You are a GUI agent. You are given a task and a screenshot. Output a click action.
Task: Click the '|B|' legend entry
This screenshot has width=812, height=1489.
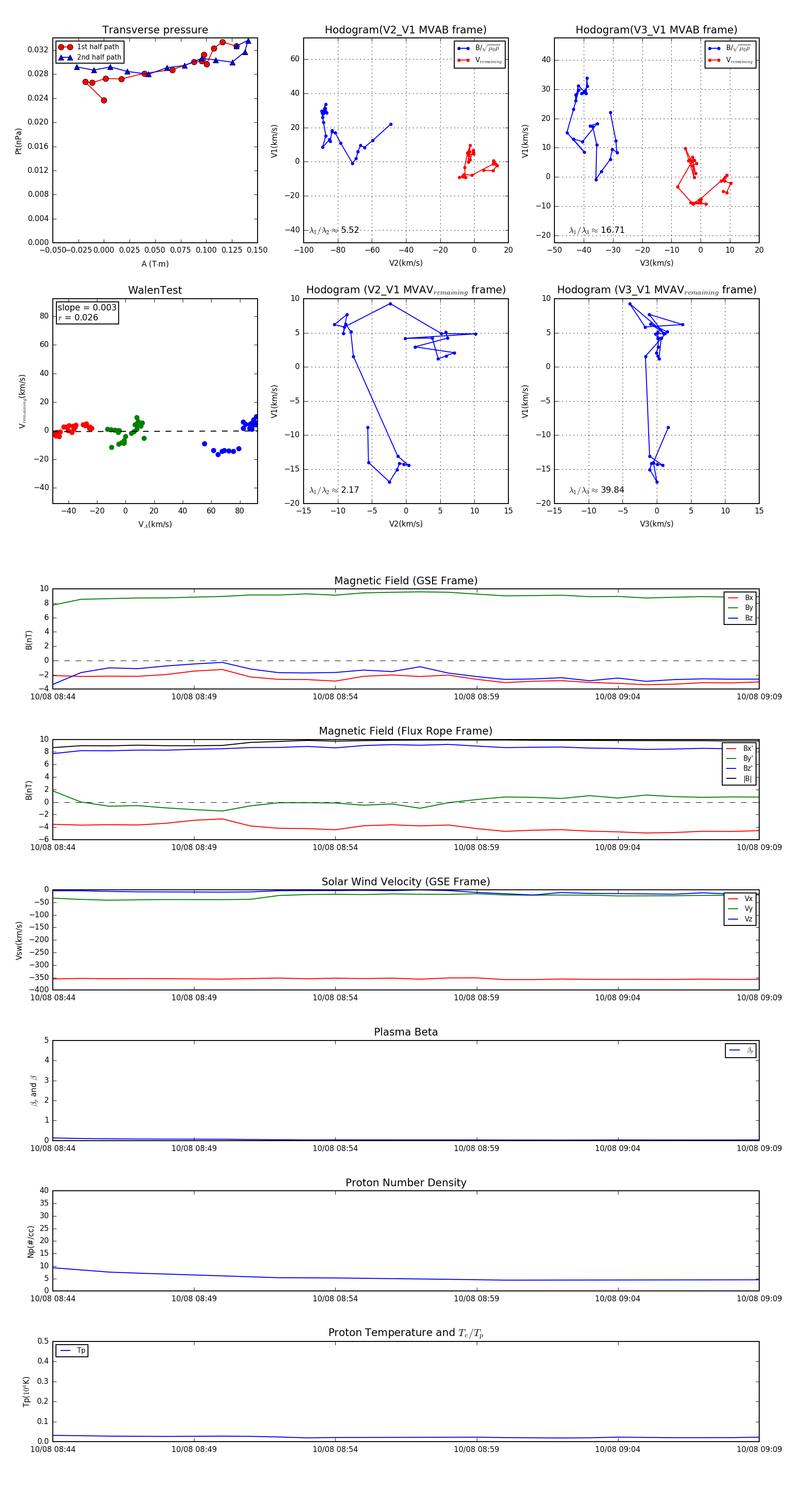(x=740, y=779)
